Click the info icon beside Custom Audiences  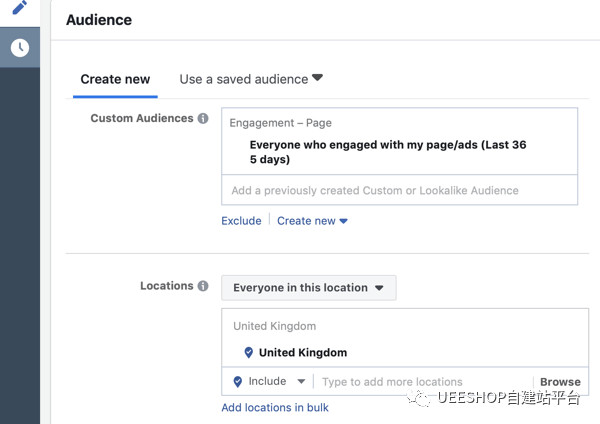coord(203,119)
